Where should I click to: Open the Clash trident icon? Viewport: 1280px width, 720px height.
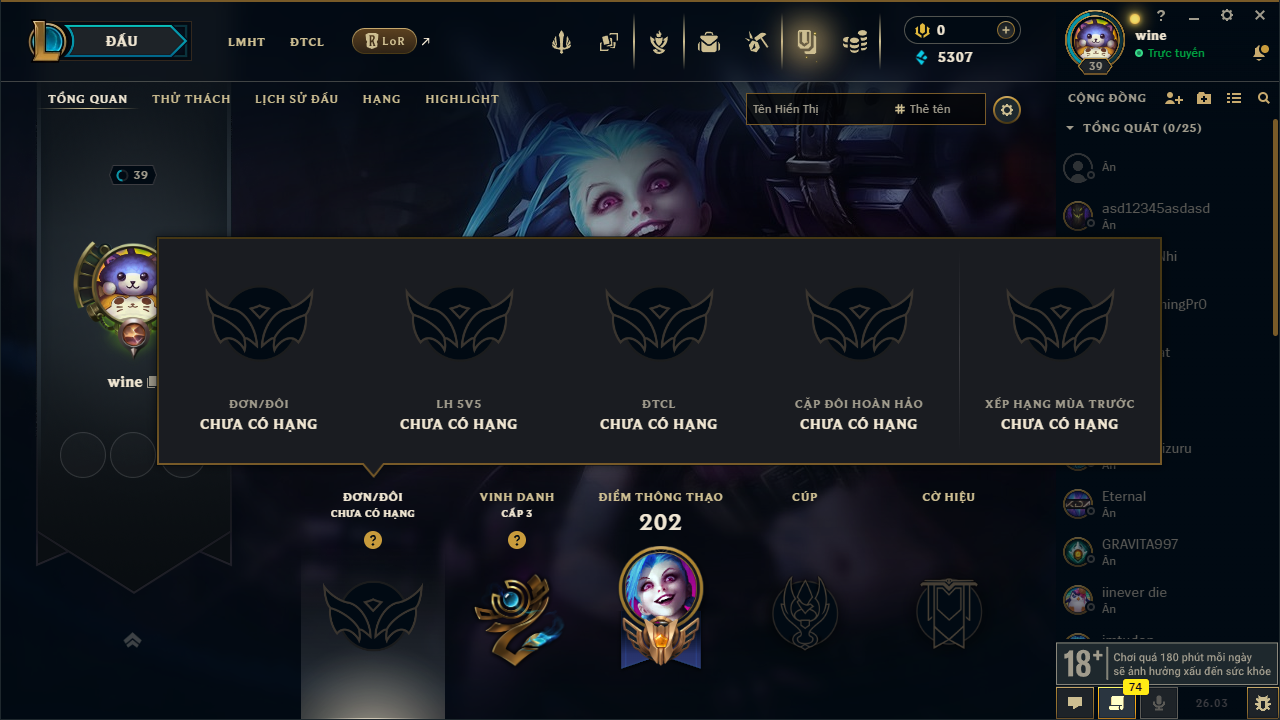(x=561, y=42)
